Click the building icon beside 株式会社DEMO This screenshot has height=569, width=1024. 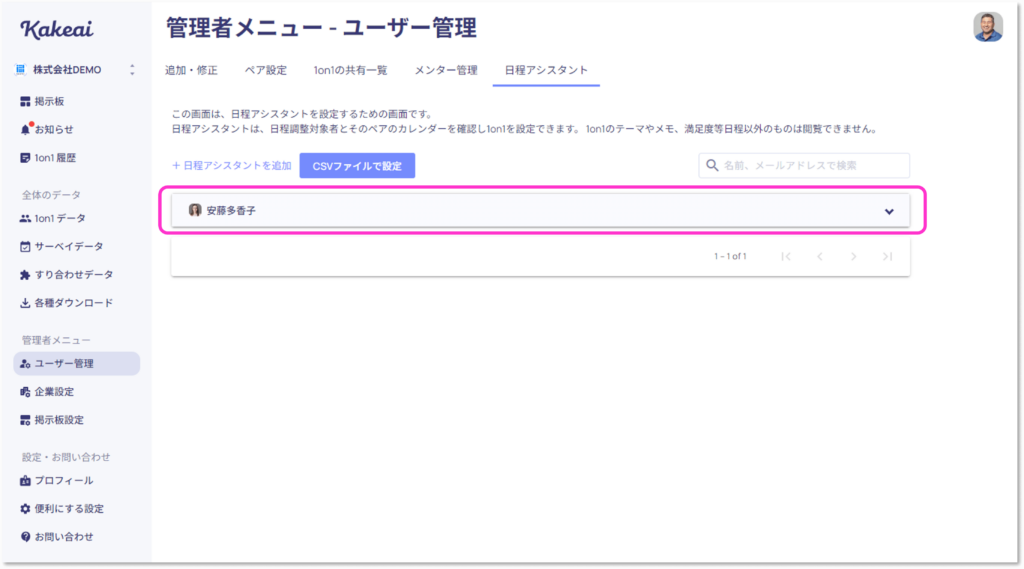tap(21, 69)
